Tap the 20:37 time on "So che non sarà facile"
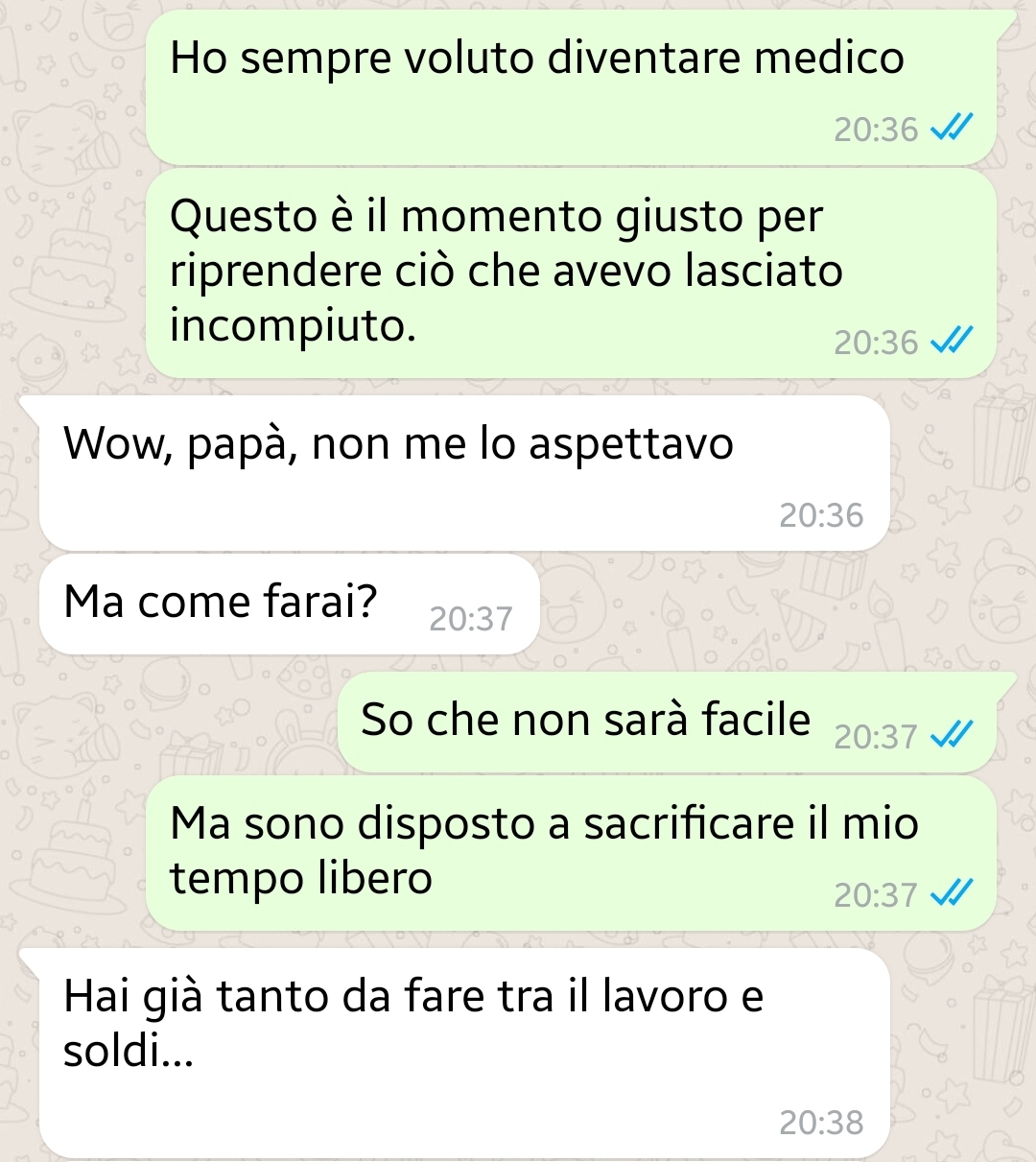Viewport: 1036px width, 1162px height. (x=876, y=736)
